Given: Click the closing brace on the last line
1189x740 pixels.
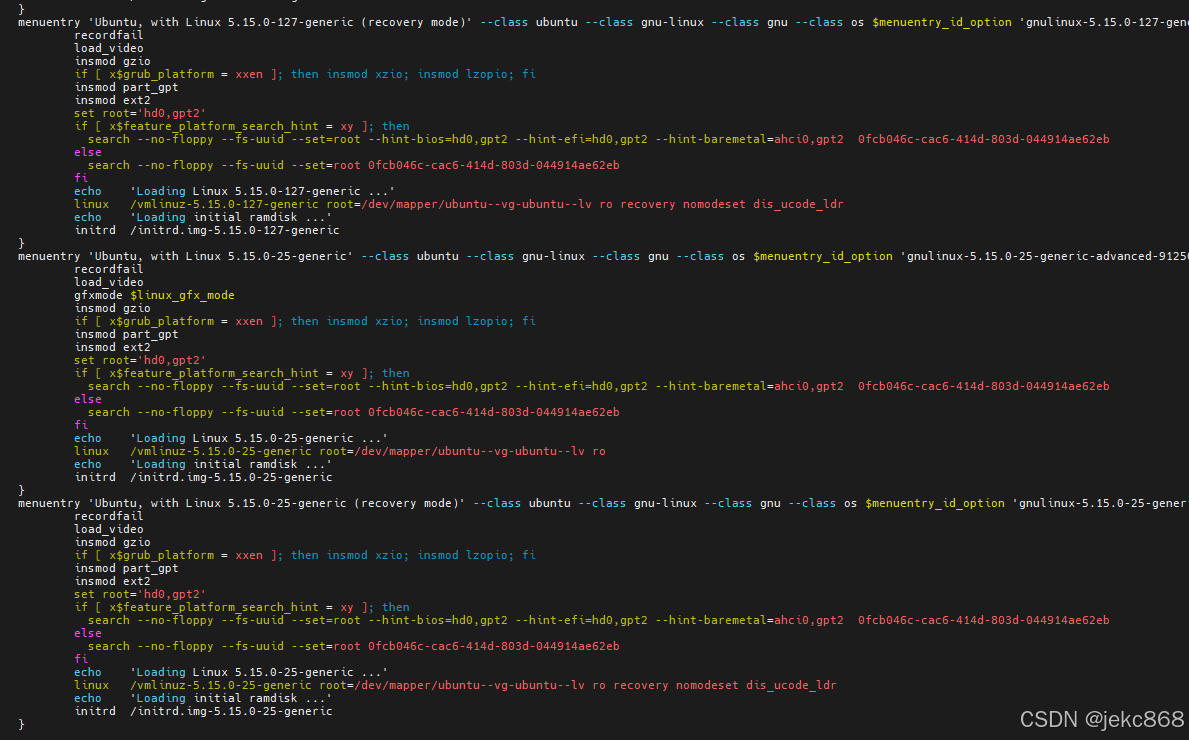Looking at the screenshot, I should click(x=22, y=724).
